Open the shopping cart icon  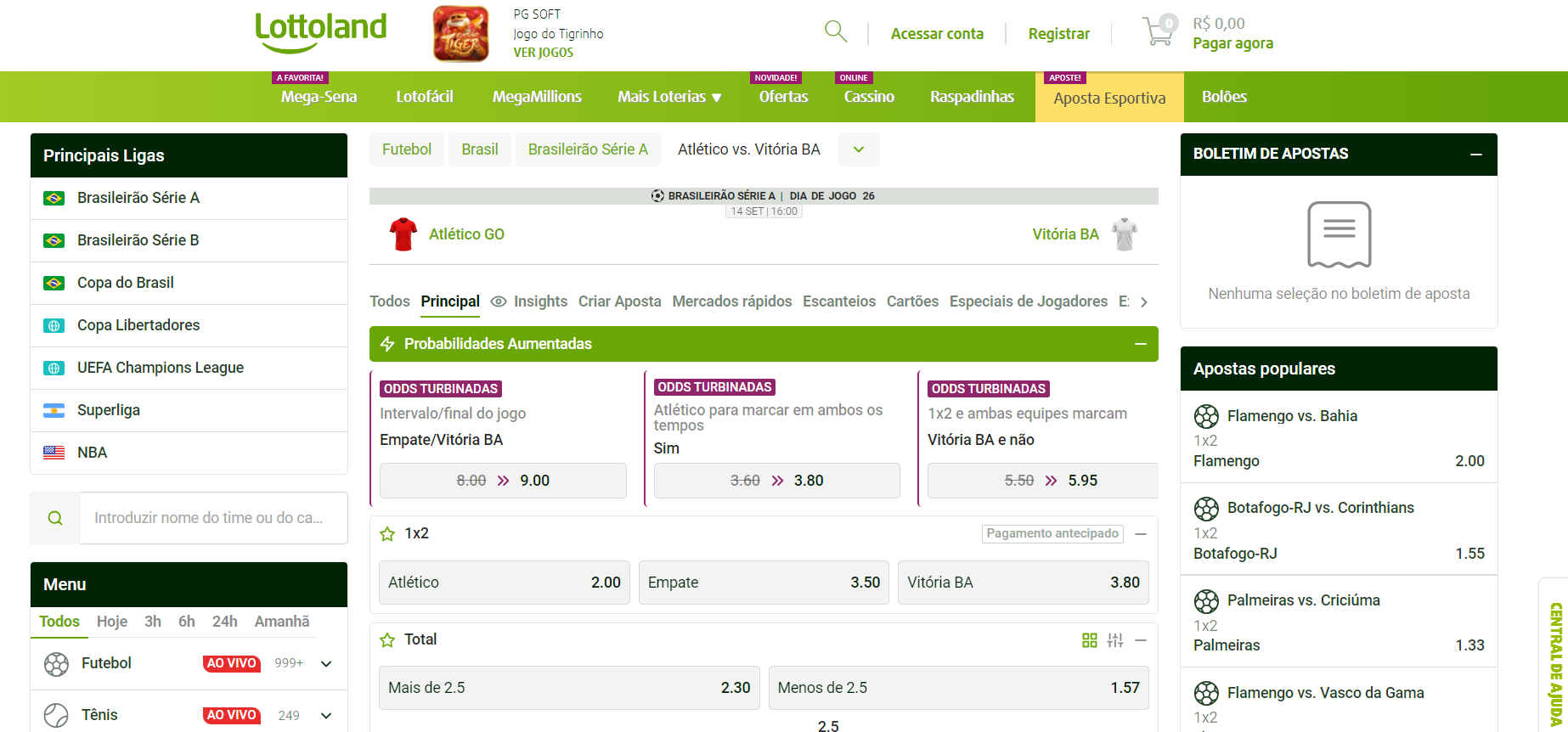click(1159, 31)
